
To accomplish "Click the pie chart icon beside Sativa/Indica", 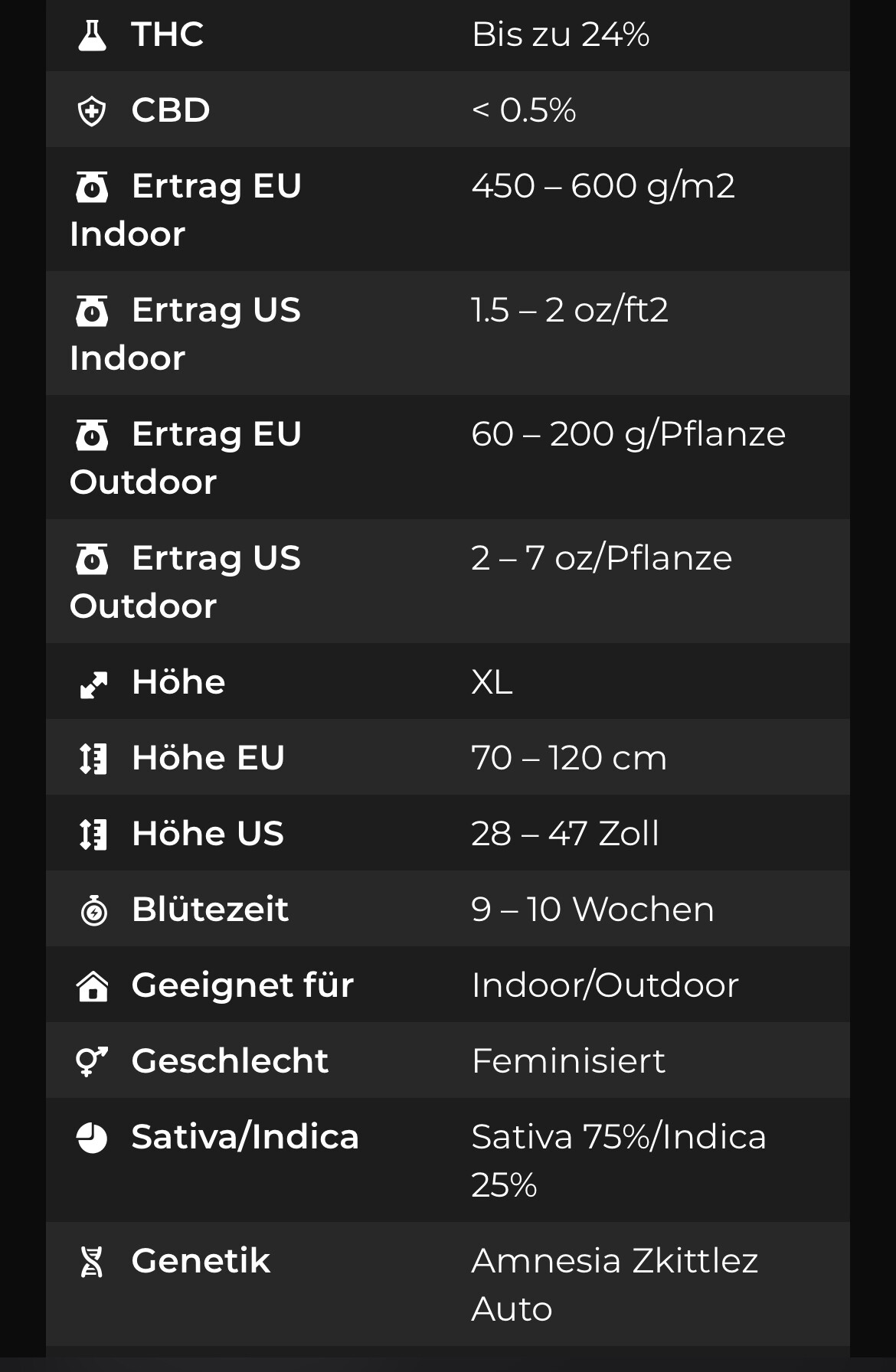I will pos(92,1138).
